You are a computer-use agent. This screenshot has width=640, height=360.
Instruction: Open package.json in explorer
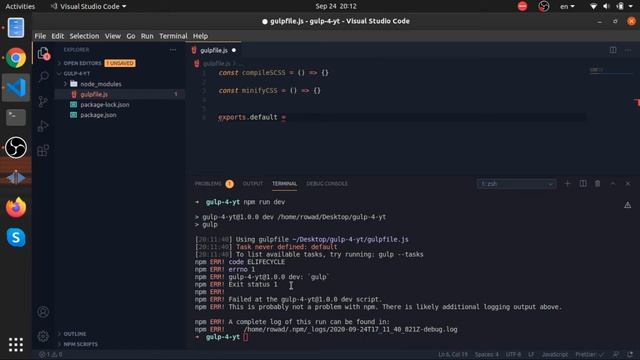tap(98, 115)
